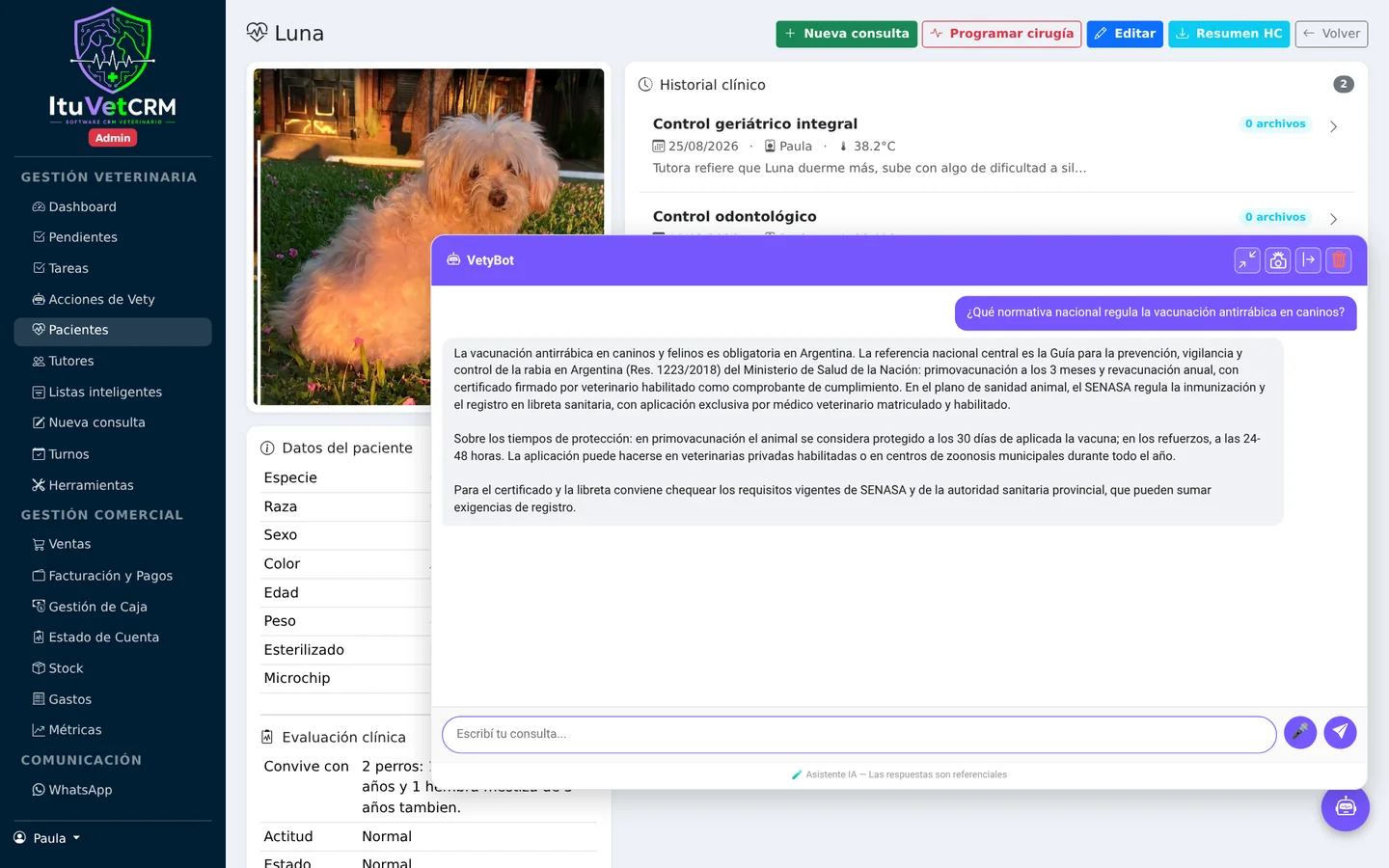The height and width of the screenshot is (868, 1389).
Task: Click 0 archivos badge on Control odontológico
Action: point(1275,217)
